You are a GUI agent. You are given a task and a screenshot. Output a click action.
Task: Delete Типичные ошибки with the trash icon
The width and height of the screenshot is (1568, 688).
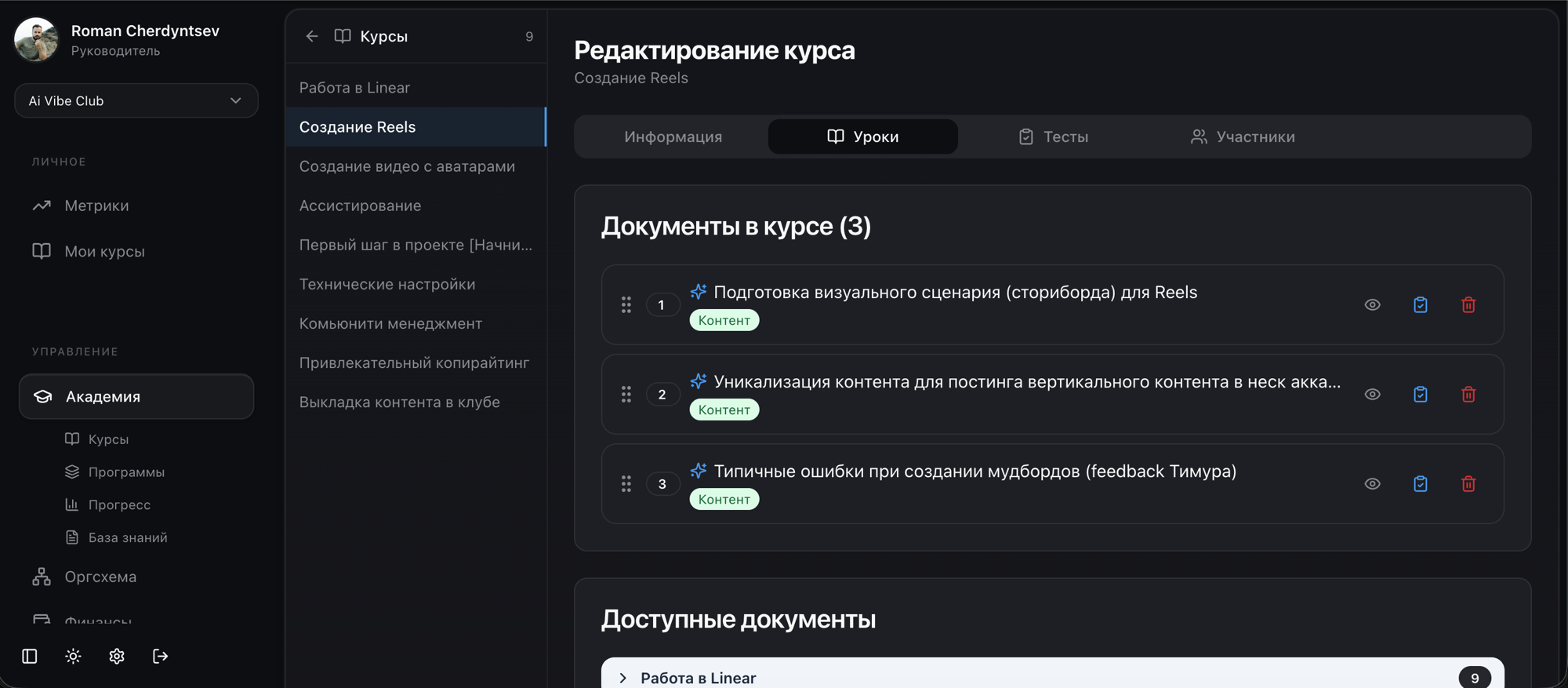(x=1468, y=483)
